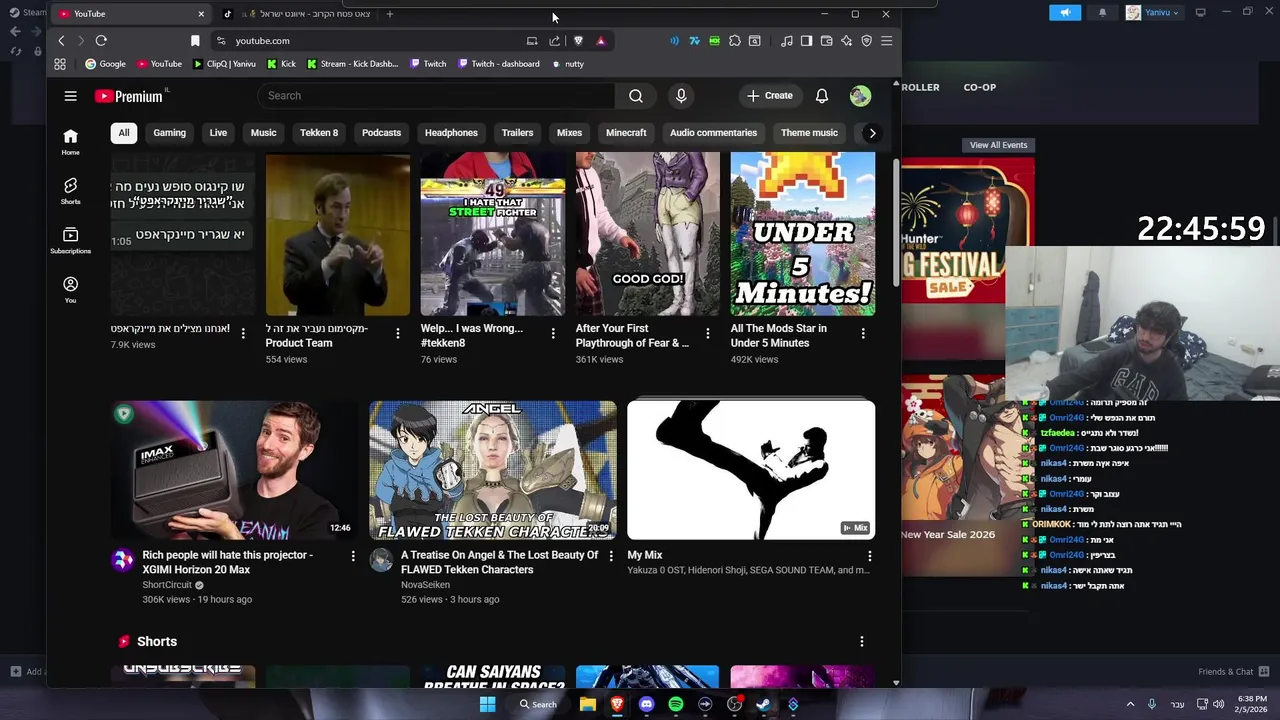The width and height of the screenshot is (1280, 720).
Task: Click the YouTube page vertical scrollbar
Action: [x=896, y=221]
